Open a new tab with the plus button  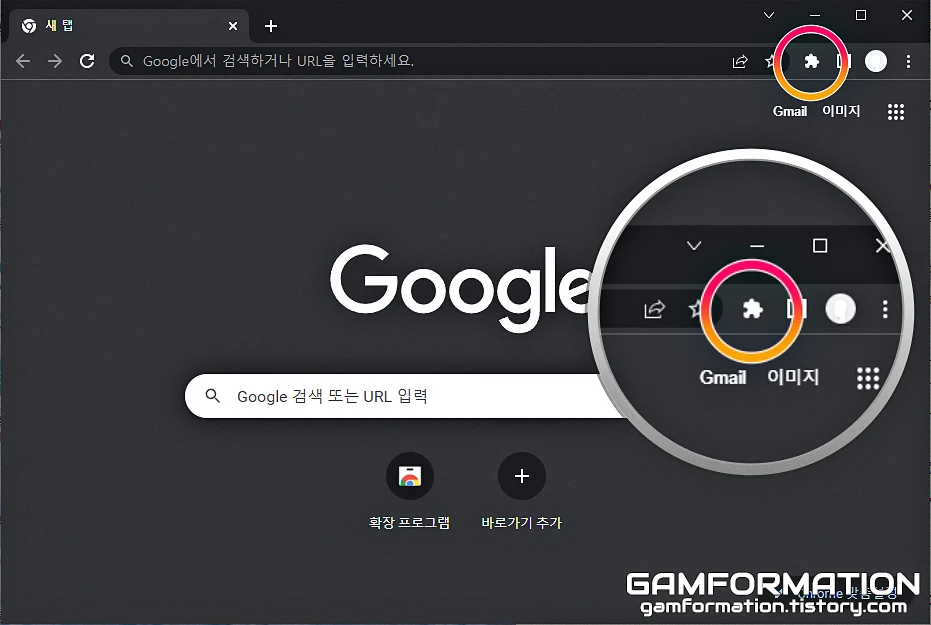pyautogui.click(x=271, y=26)
